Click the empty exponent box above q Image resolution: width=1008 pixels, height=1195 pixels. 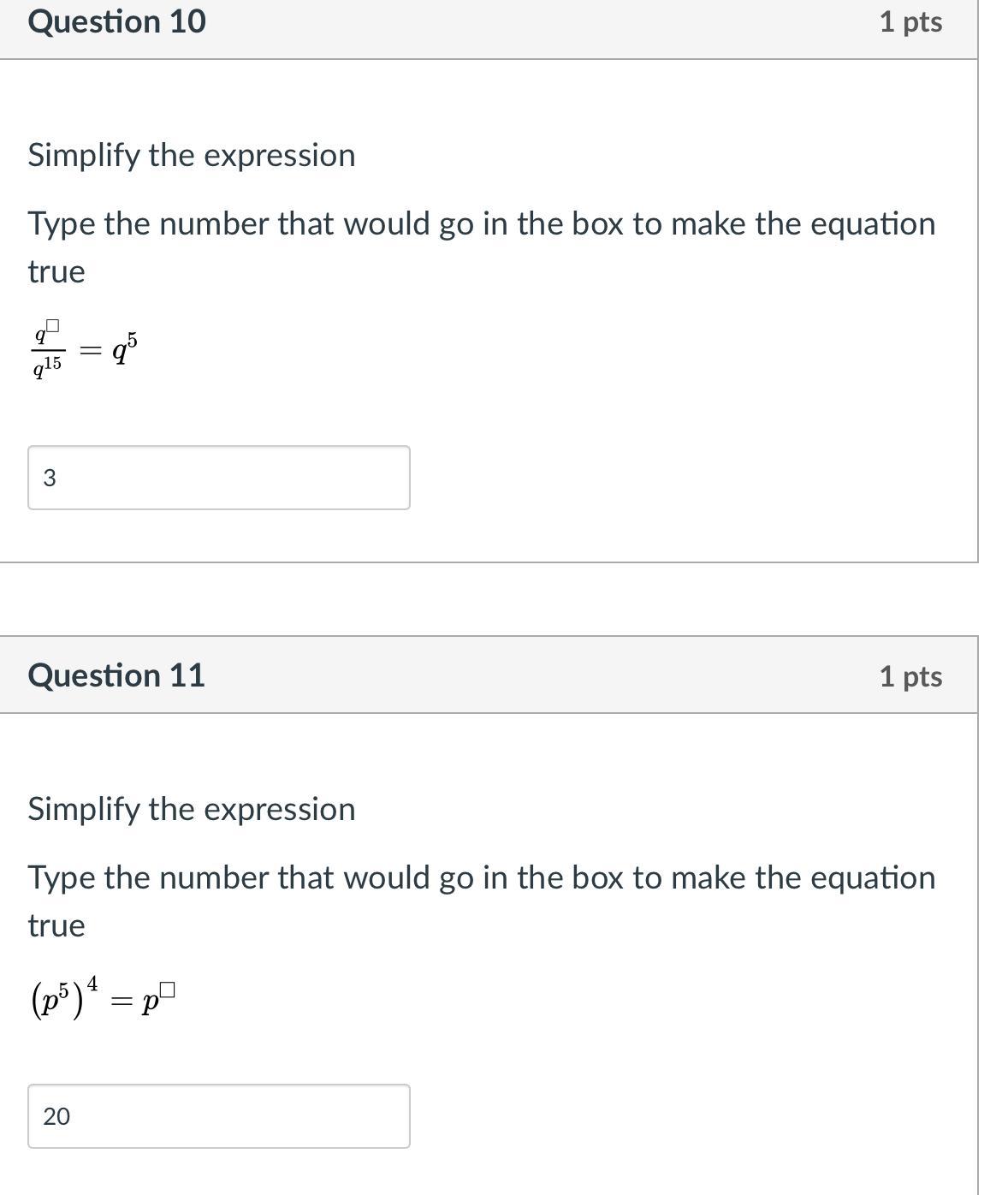point(53,325)
